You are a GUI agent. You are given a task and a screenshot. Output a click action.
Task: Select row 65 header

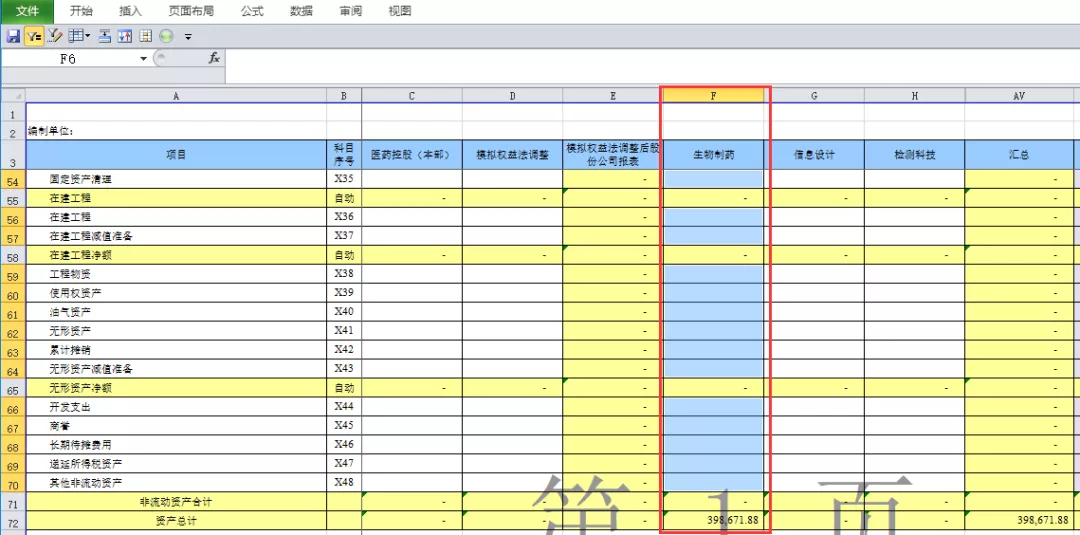tap(13, 388)
